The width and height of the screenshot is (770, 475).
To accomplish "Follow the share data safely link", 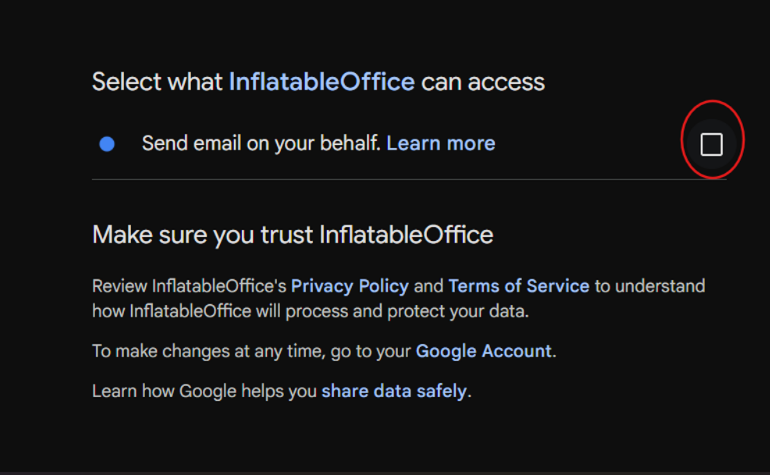I will click(394, 391).
